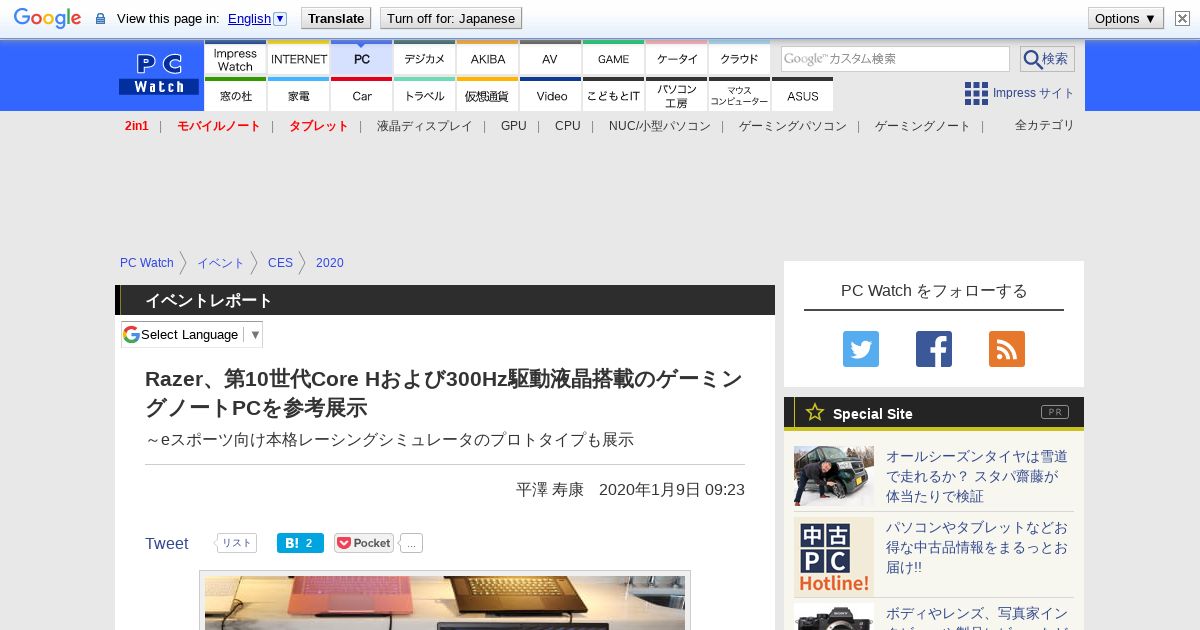Screen dimensions: 1200x630
Task: Save article with the Pocket button
Action: click(x=364, y=543)
